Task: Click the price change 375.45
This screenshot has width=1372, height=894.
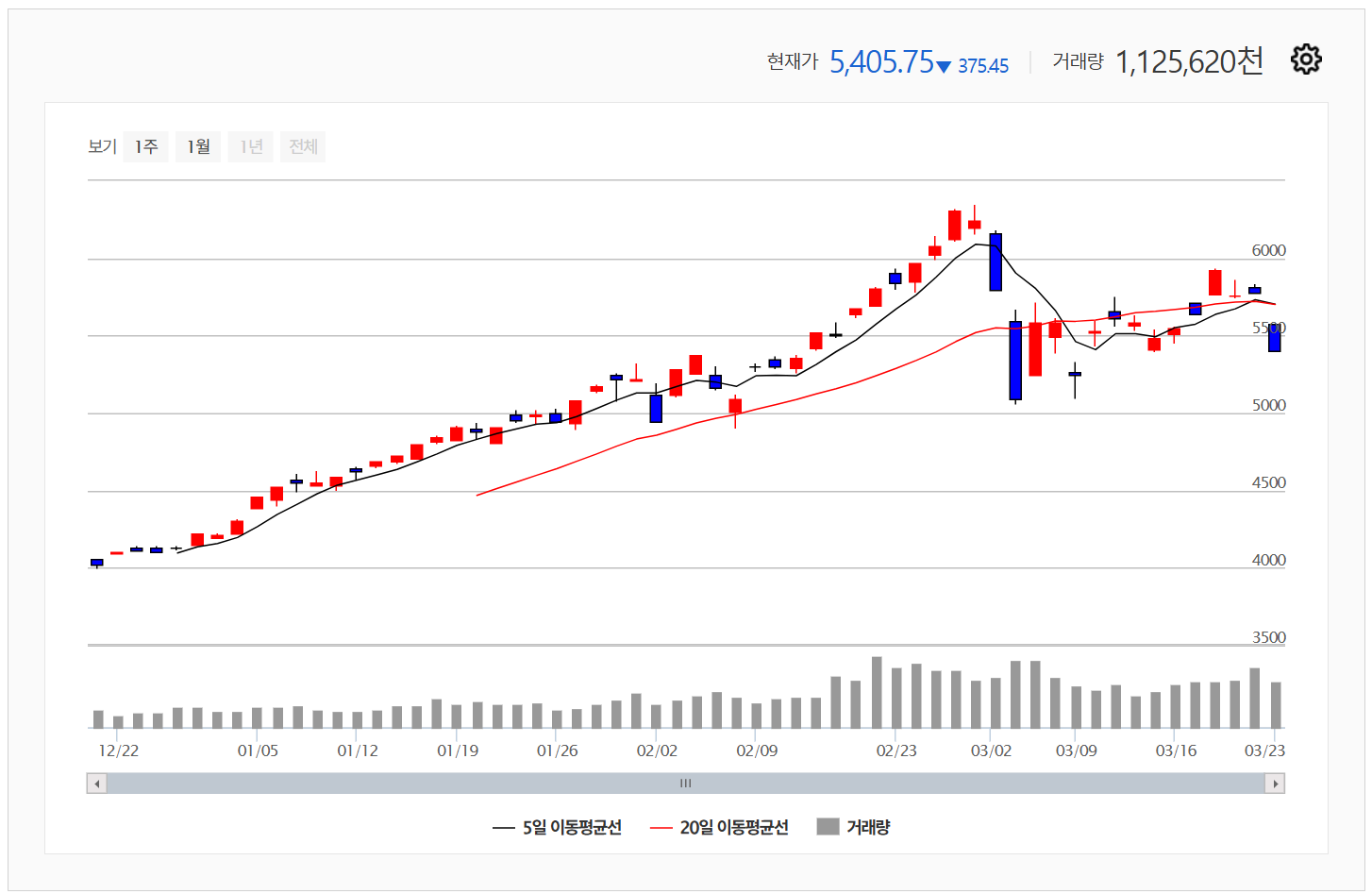Action: tap(983, 66)
